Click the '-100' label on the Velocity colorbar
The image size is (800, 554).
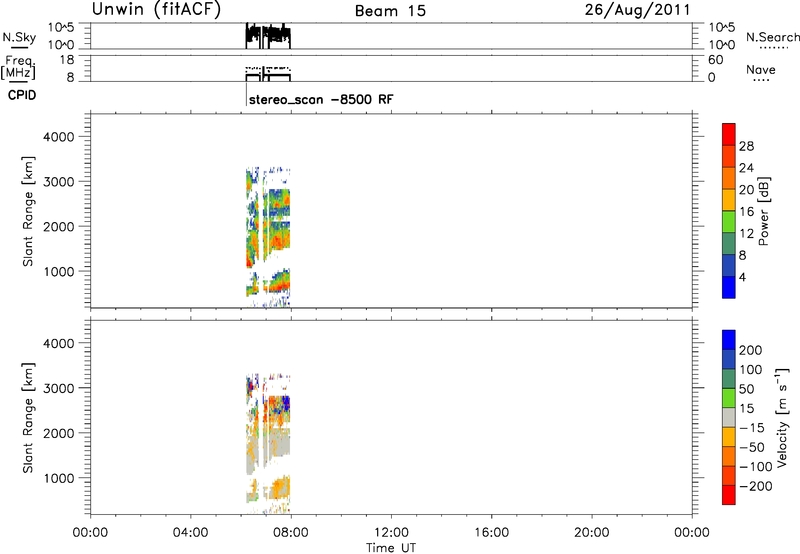756,467
